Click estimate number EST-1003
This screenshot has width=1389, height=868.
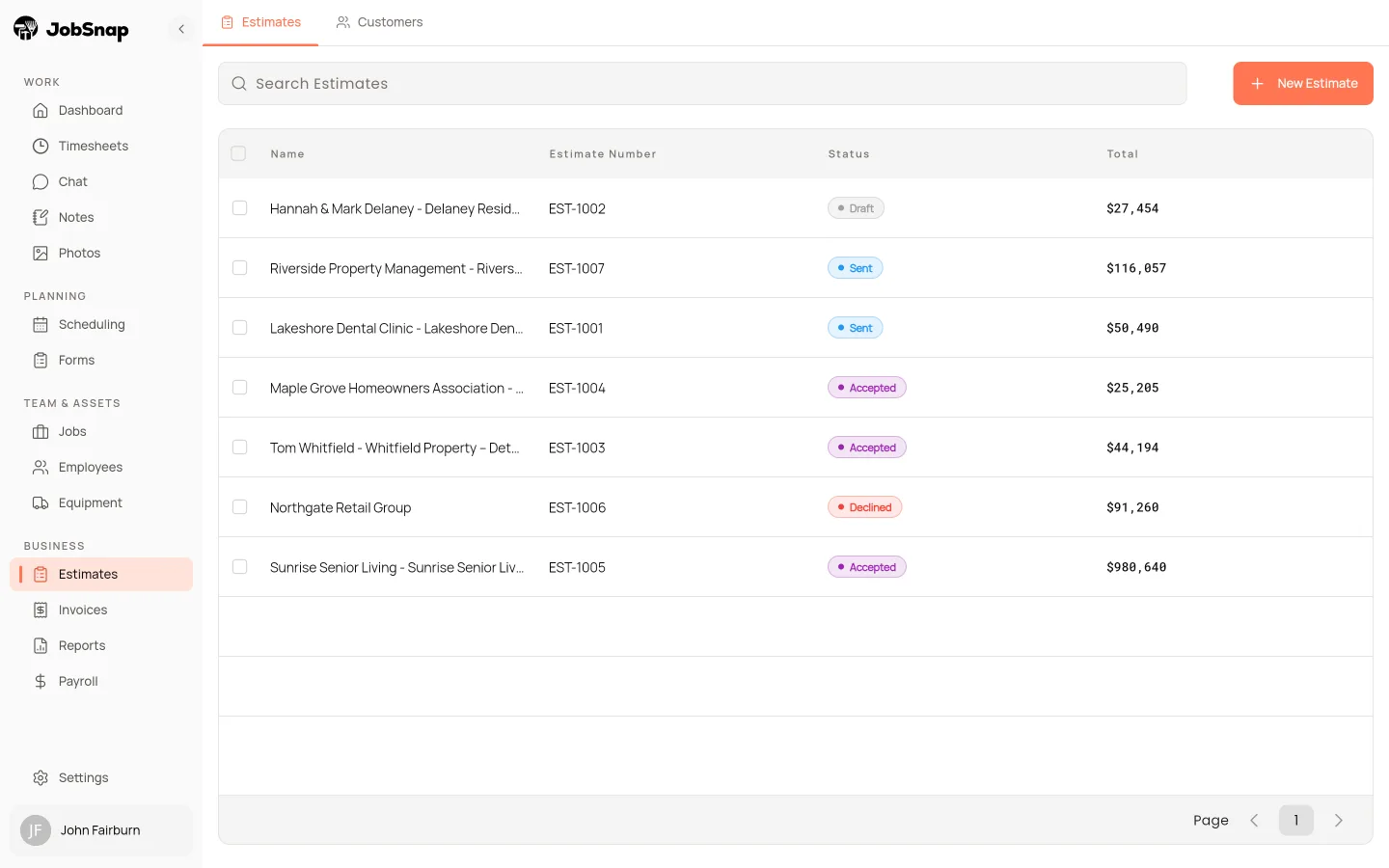tap(577, 448)
